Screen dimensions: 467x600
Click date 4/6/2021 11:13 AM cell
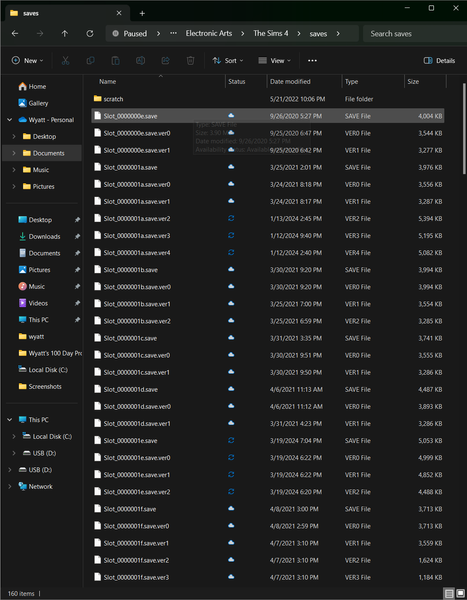(296, 389)
